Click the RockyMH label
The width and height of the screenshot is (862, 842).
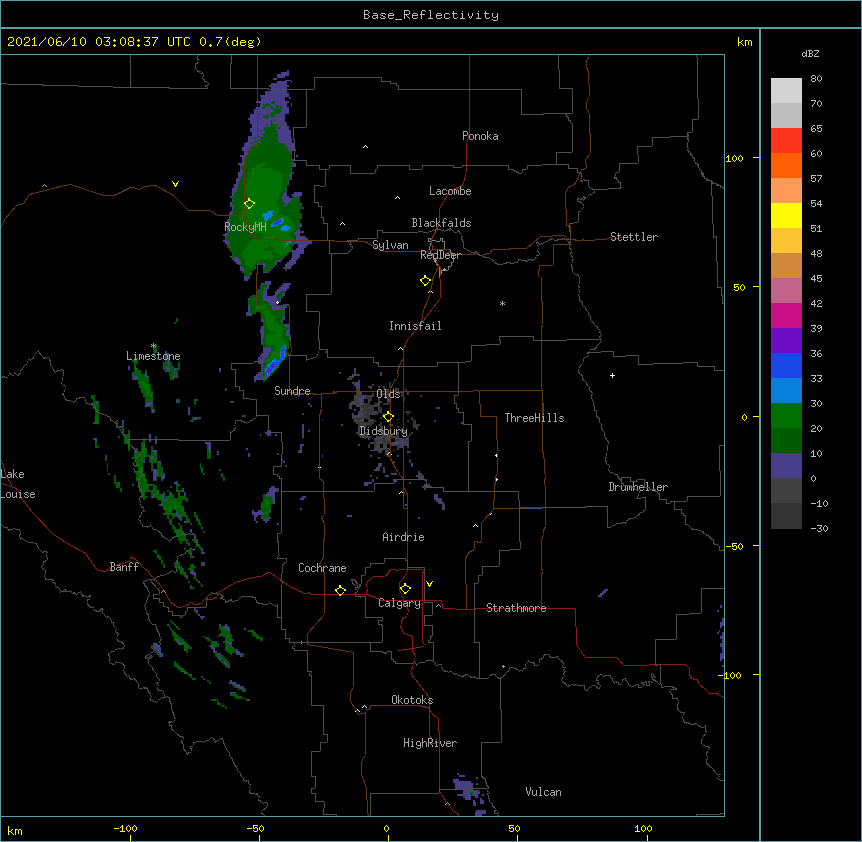245,227
